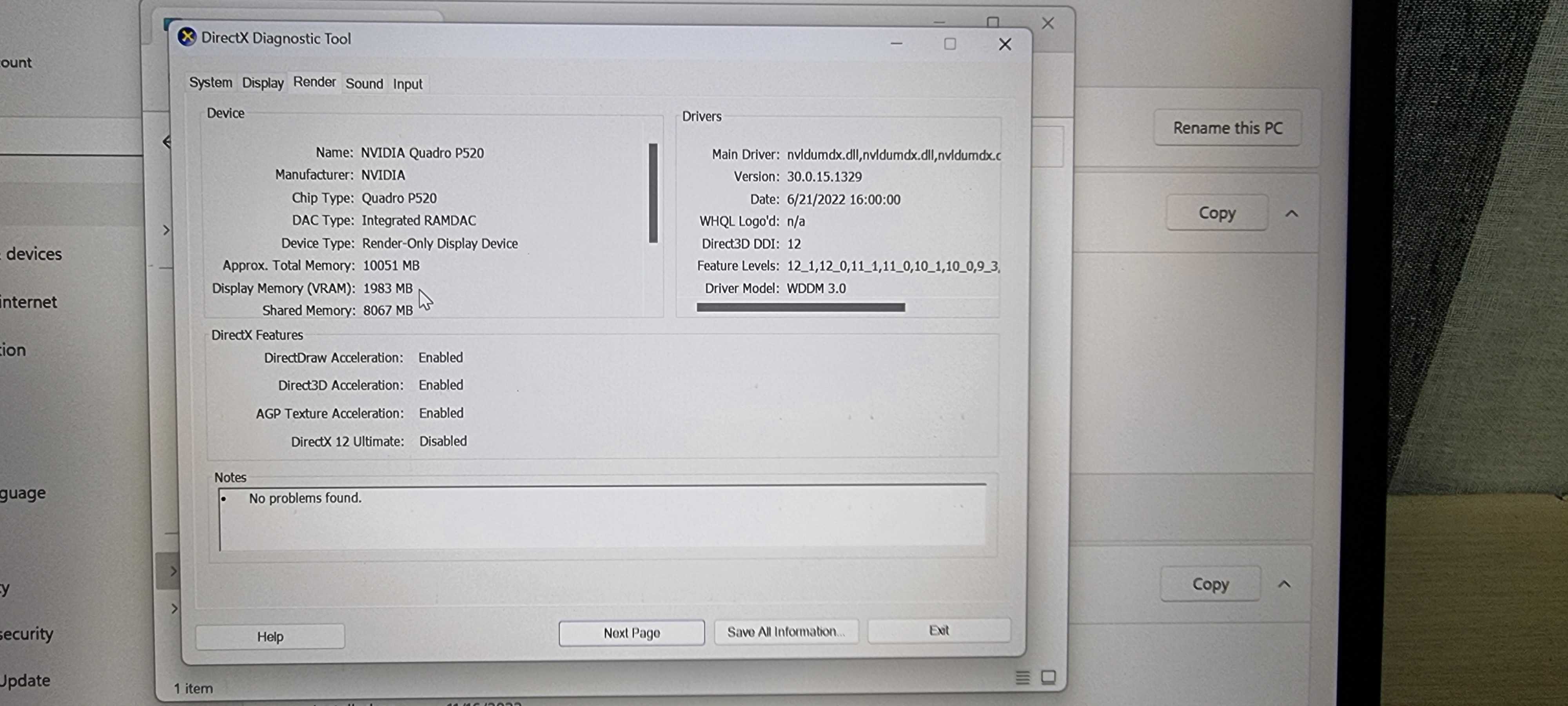
Task: Open the Sound tab
Action: [364, 84]
